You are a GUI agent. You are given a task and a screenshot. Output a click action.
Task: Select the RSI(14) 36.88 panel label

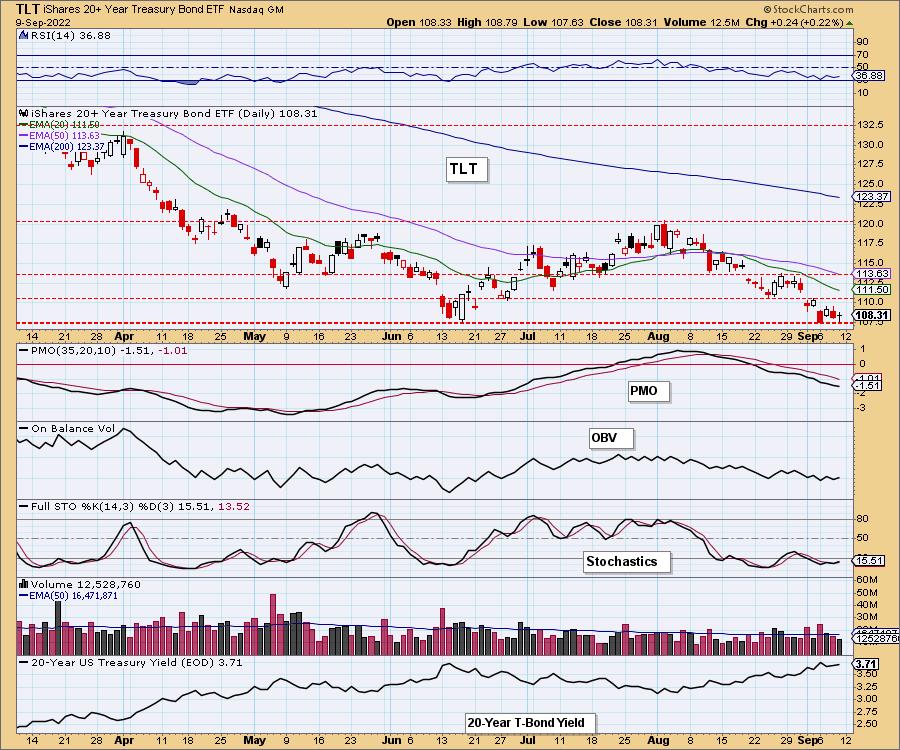tap(70, 35)
